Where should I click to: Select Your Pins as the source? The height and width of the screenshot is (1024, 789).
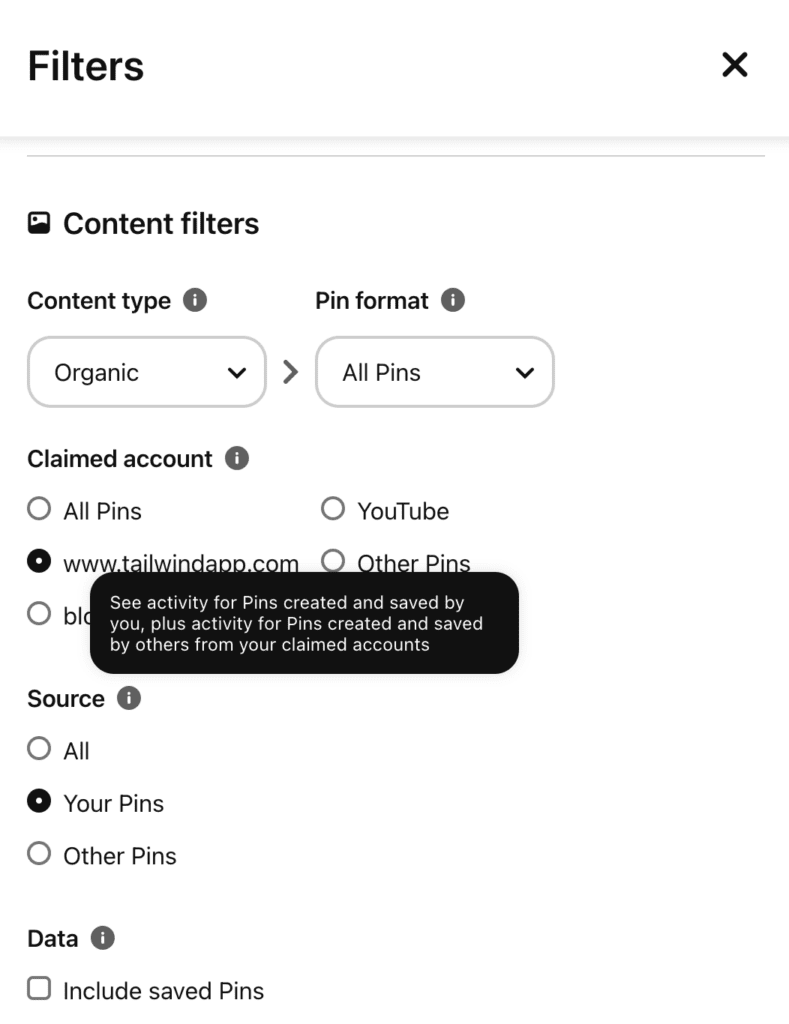click(x=38, y=801)
